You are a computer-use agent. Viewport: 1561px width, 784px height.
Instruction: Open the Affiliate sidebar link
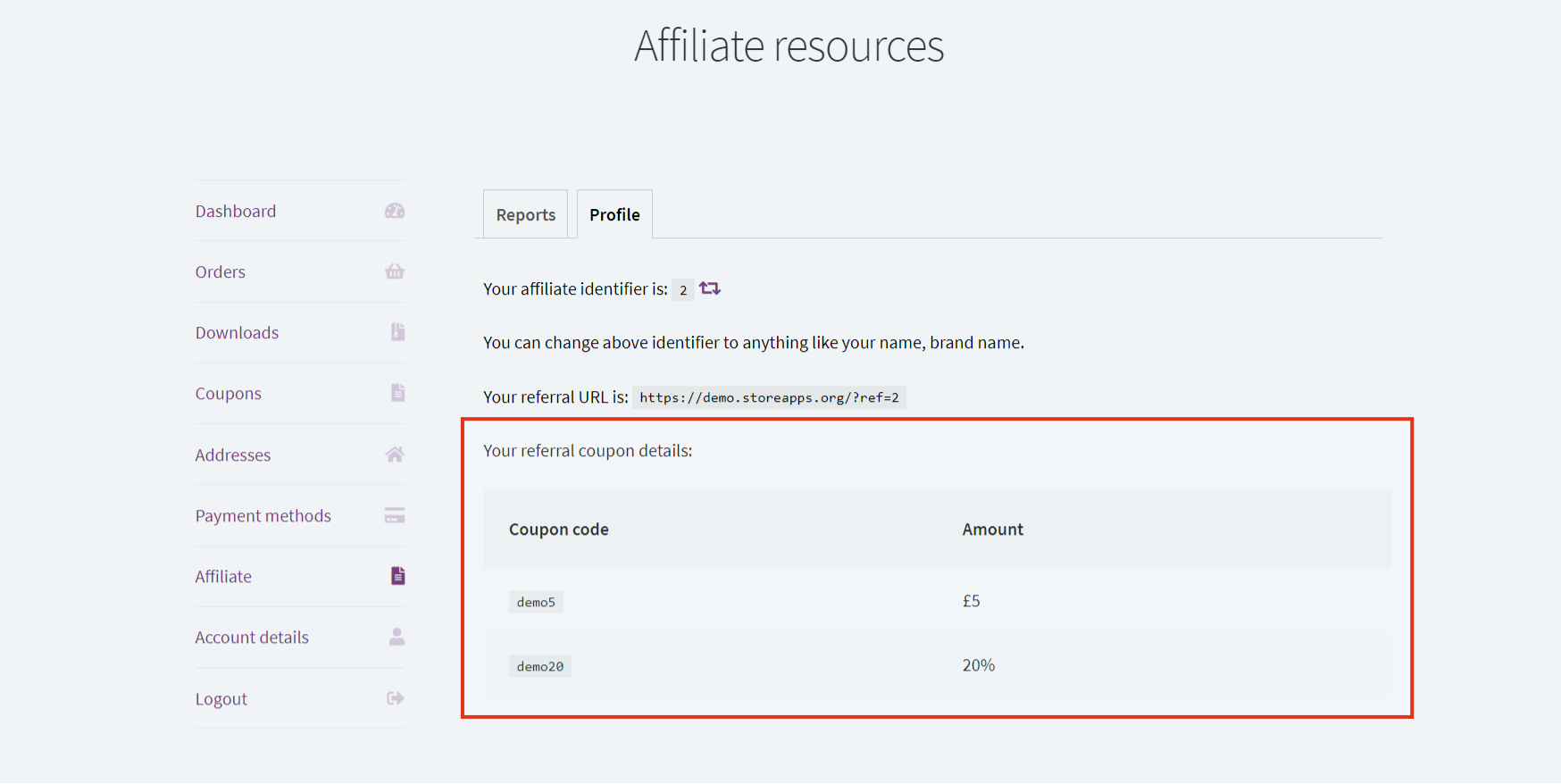coord(223,577)
